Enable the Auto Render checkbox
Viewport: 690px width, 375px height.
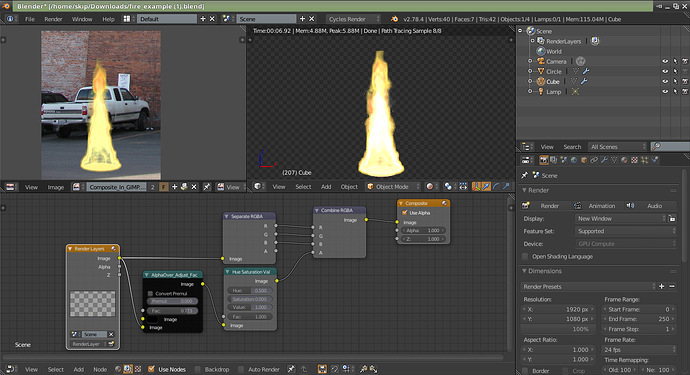click(x=241, y=369)
